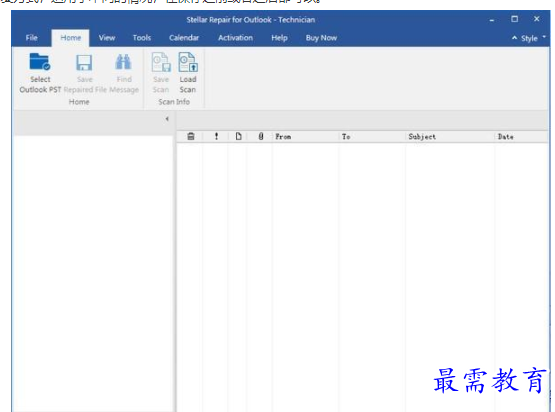Collapse the ribbon with the caret icon

point(514,38)
